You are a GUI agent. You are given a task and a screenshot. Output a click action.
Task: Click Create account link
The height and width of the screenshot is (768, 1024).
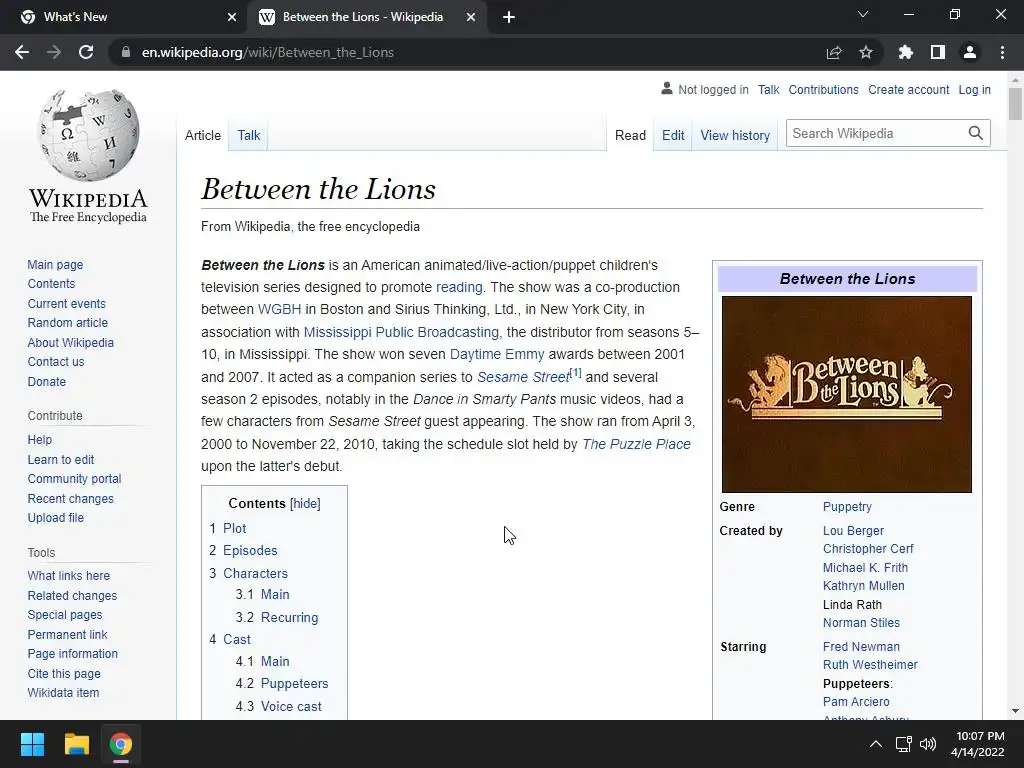click(908, 89)
